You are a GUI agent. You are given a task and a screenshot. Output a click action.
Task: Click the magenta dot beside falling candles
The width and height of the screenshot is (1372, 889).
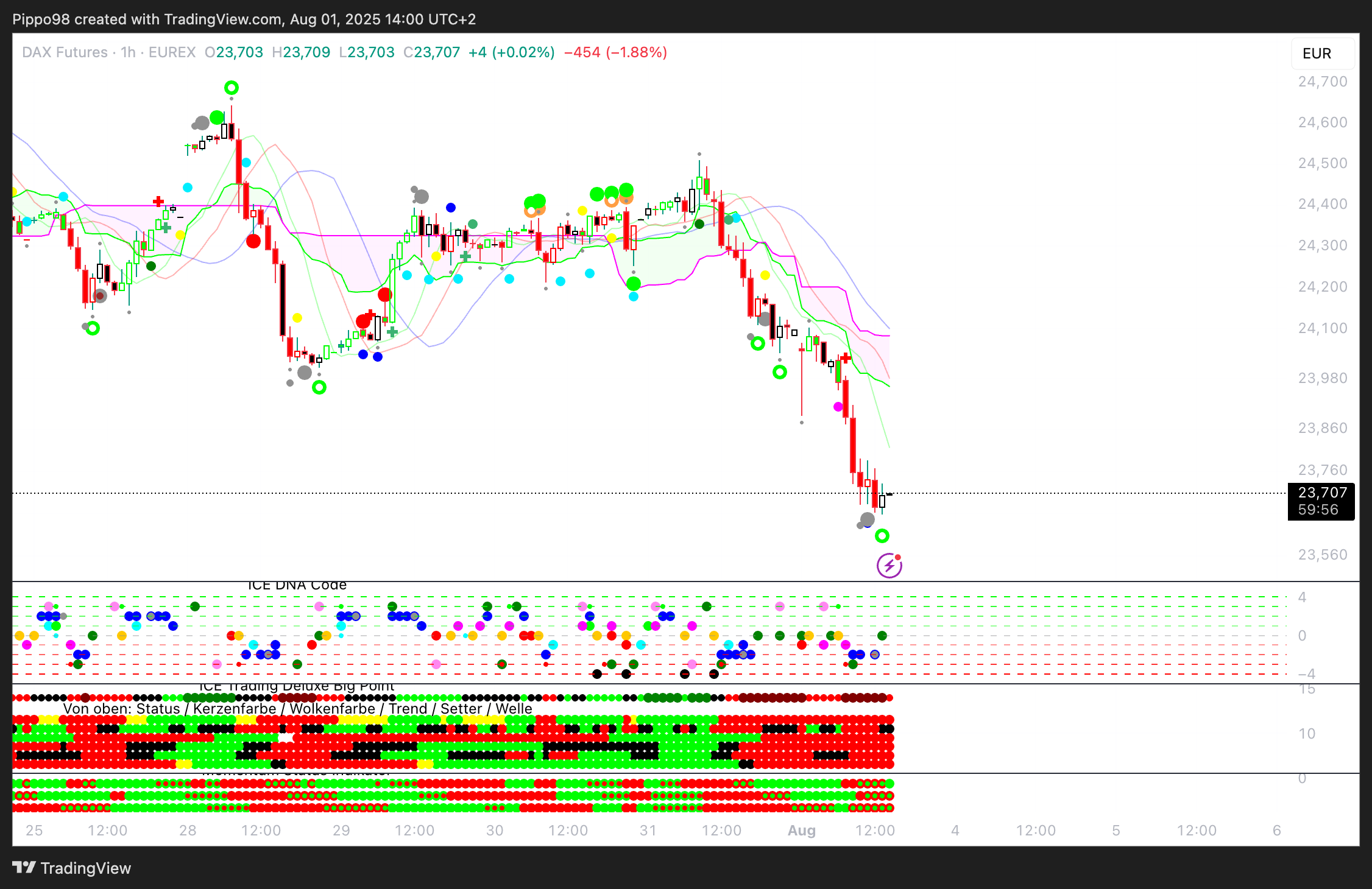point(838,407)
